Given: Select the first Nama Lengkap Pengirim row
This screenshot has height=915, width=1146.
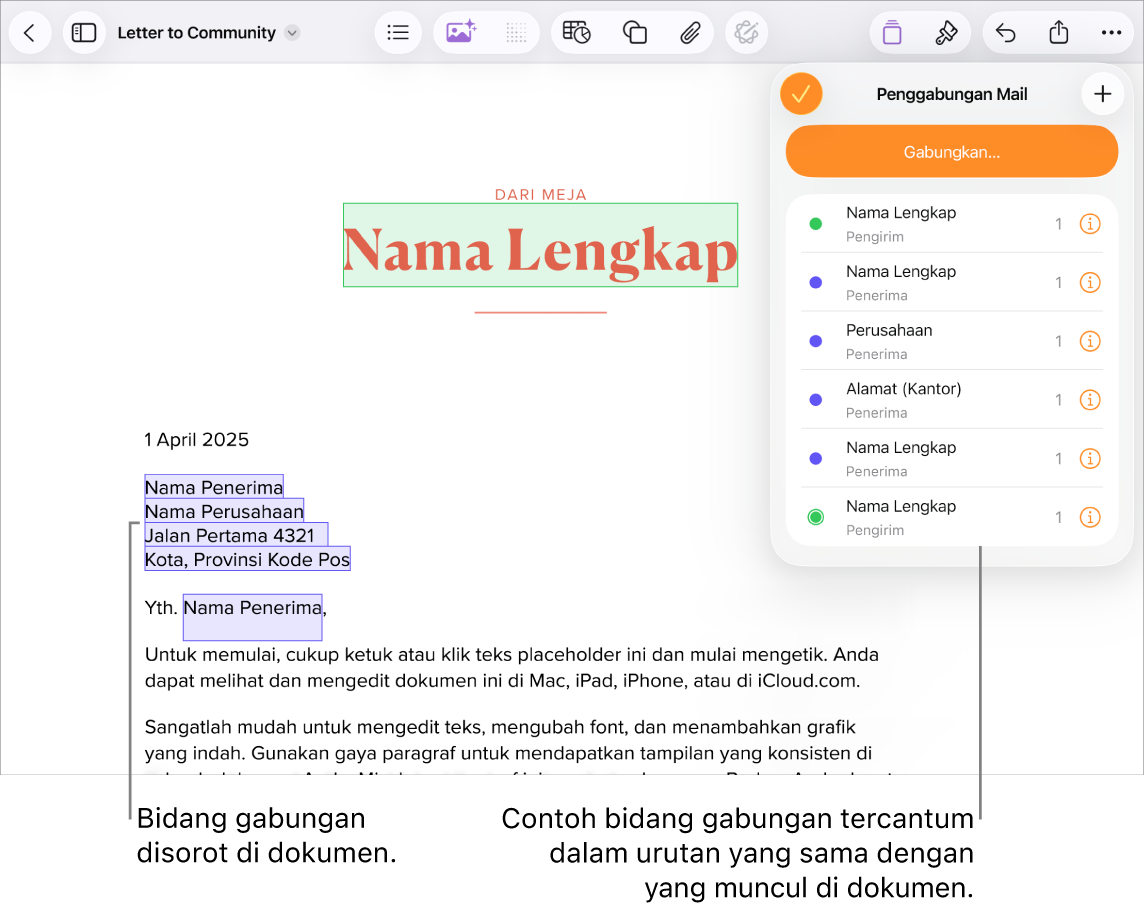Looking at the screenshot, I should pyautogui.click(x=952, y=224).
